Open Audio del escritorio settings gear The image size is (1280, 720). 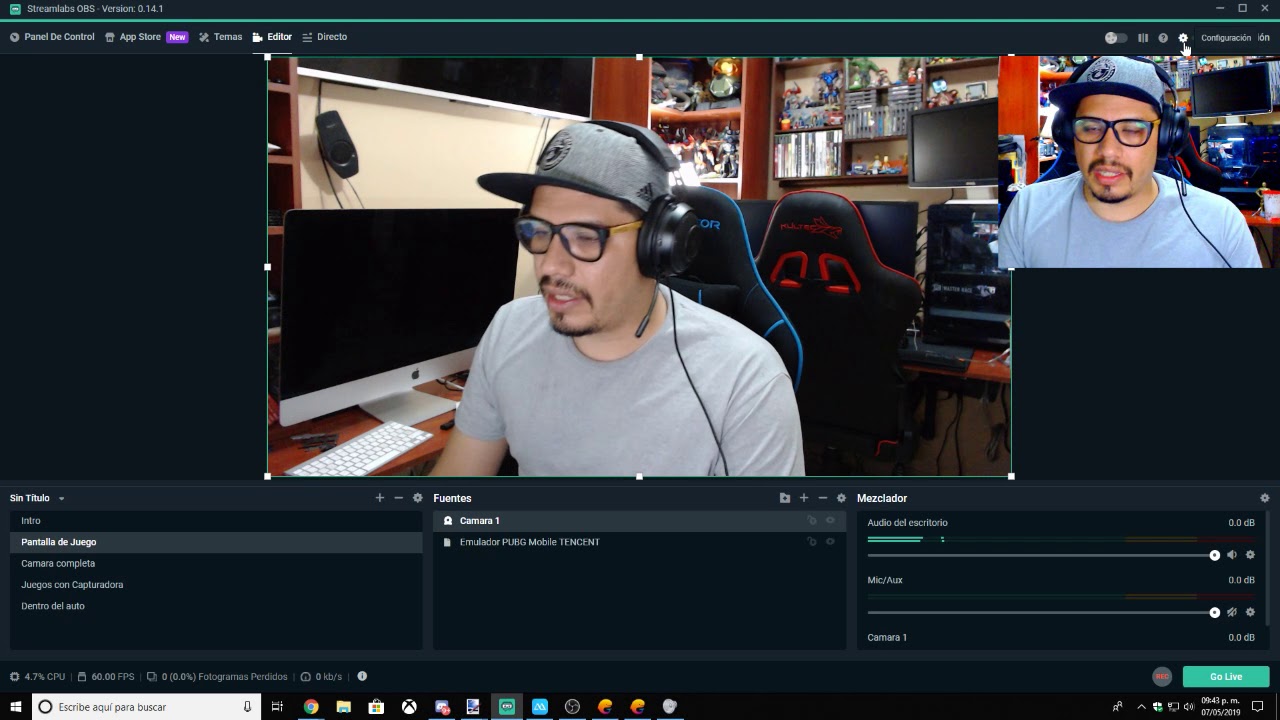1250,555
